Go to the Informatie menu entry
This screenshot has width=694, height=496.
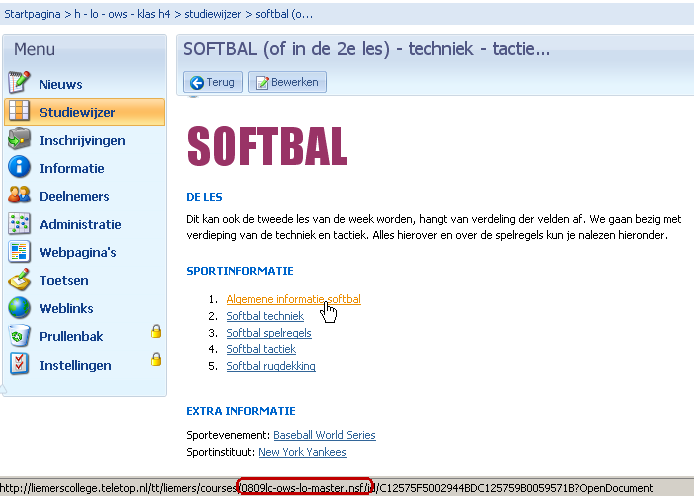(72, 169)
